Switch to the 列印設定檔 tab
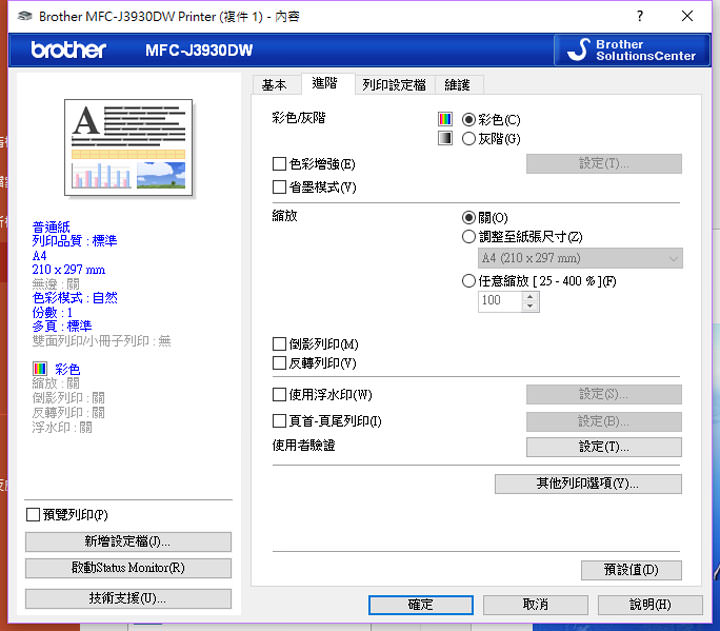 coord(394,85)
